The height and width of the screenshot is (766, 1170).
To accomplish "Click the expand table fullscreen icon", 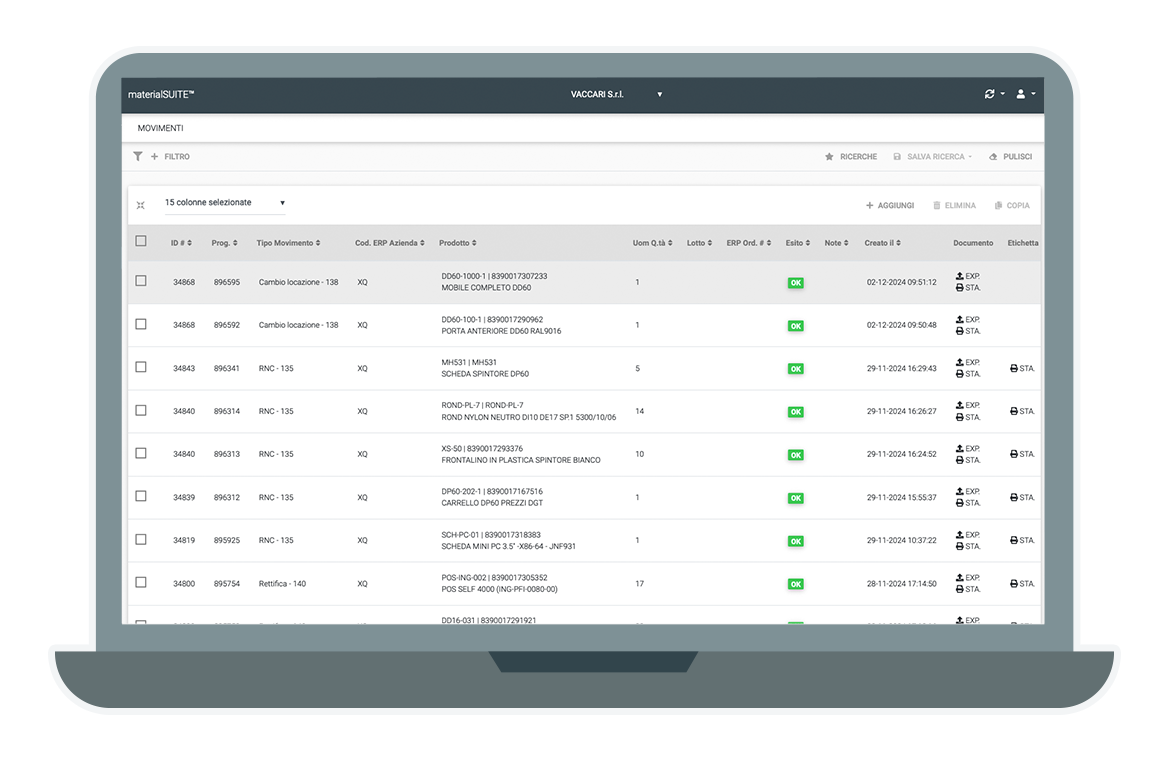I will pos(141,205).
